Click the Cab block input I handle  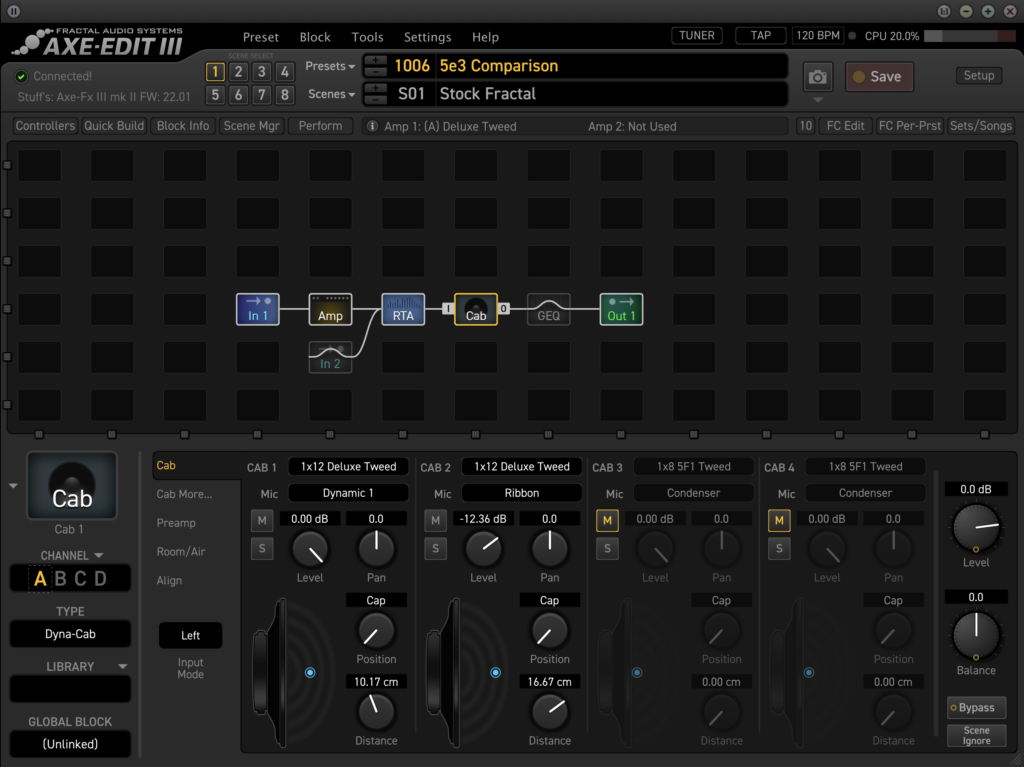click(447, 308)
